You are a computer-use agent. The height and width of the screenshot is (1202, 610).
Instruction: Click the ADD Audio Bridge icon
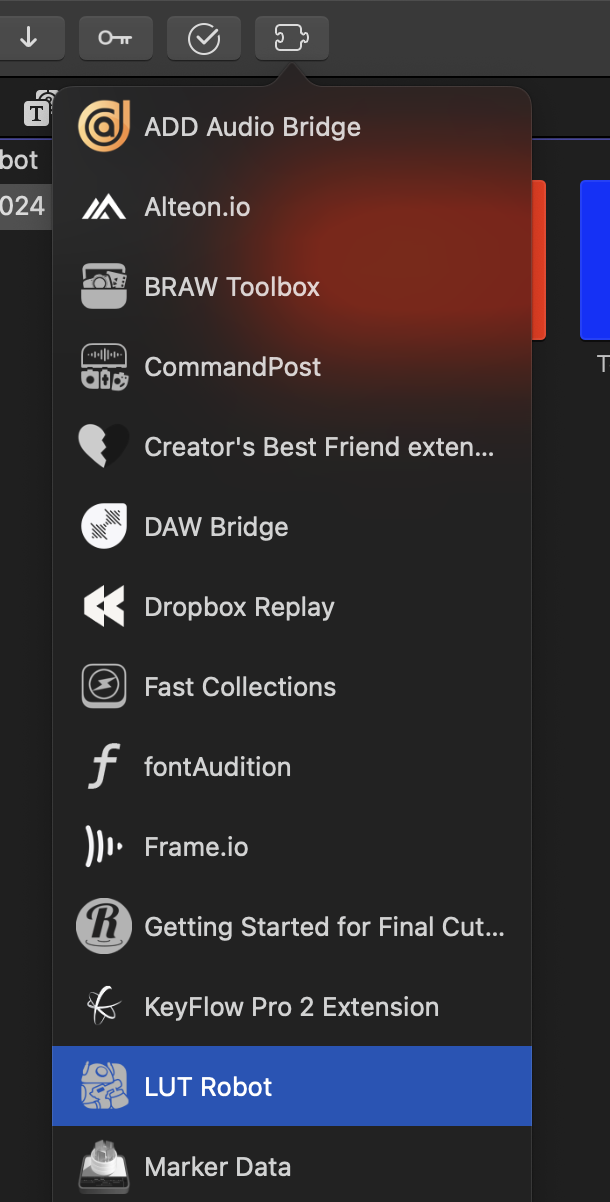tap(104, 127)
